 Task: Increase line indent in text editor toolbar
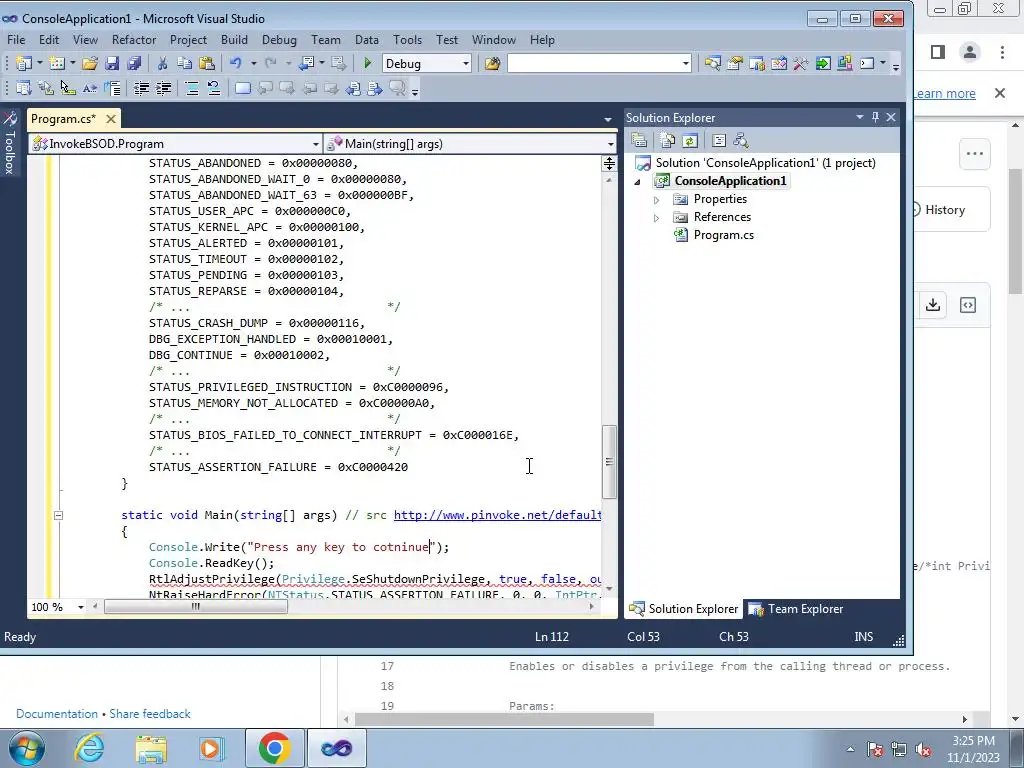(x=163, y=88)
